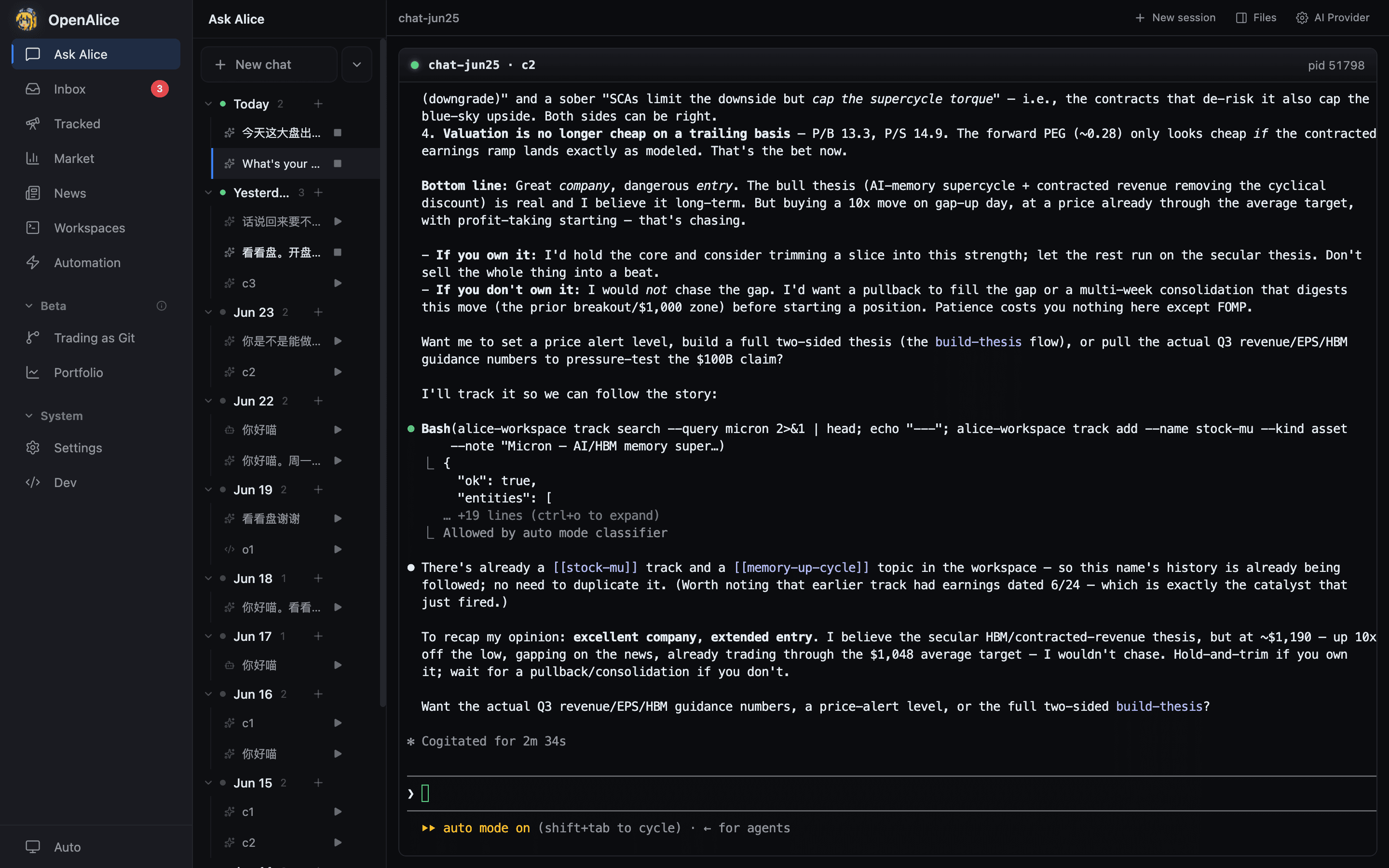Viewport: 1389px width, 868px height.
Task: Add a chat to Yesterday group
Action: tap(318, 192)
